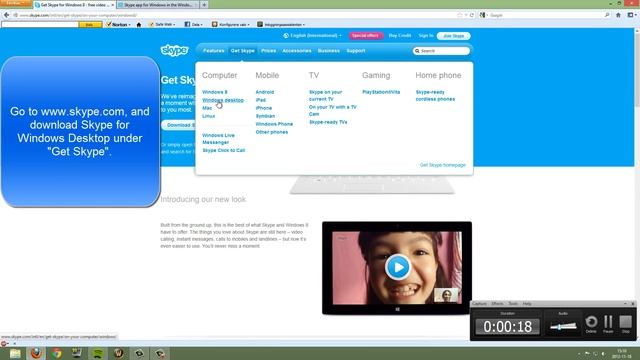Click the pink Special offers button
Image resolution: width=640 pixels, height=360 pixels.
(365, 36)
